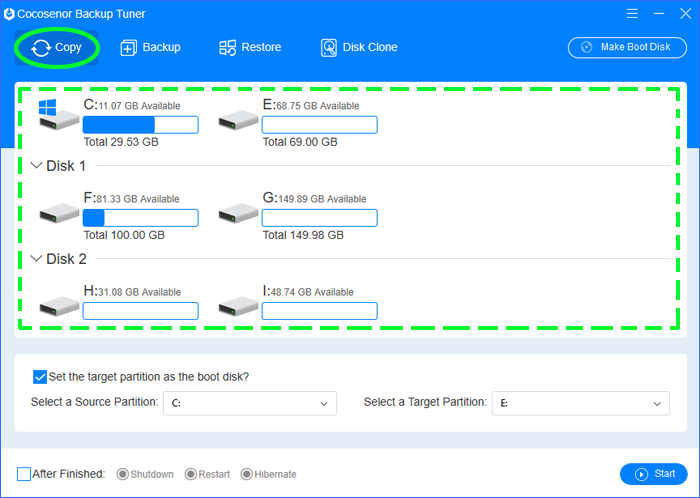Click the 'Total 149.98 GB' text
The width and height of the screenshot is (700, 498).
coord(303,235)
